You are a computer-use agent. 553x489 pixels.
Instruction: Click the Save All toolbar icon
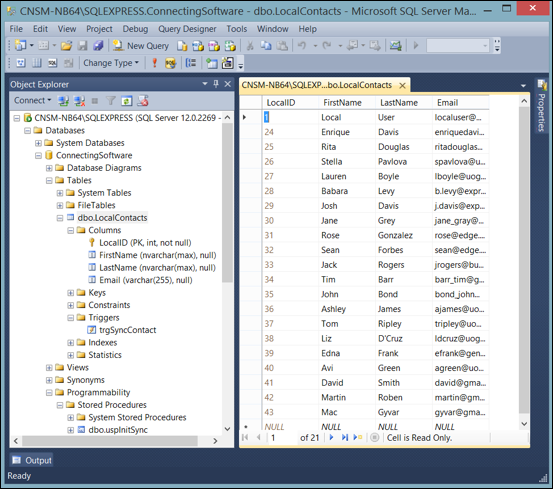(98, 45)
